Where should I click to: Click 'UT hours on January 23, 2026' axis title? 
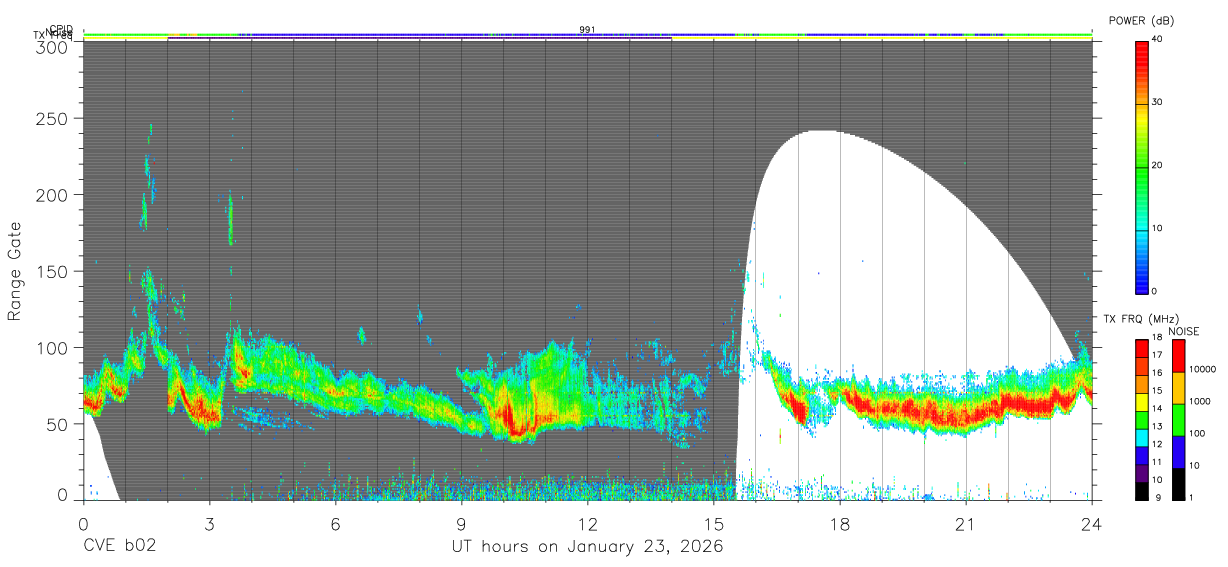[x=587, y=546]
